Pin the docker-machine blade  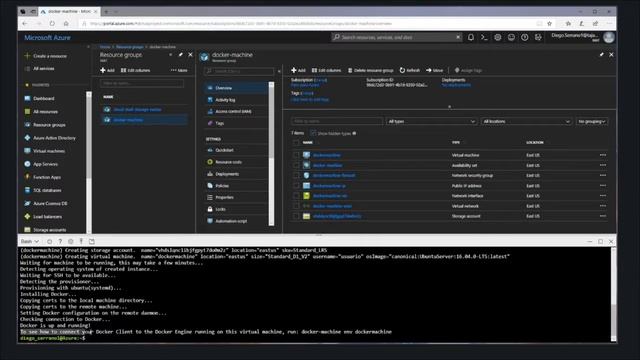pos(601,55)
